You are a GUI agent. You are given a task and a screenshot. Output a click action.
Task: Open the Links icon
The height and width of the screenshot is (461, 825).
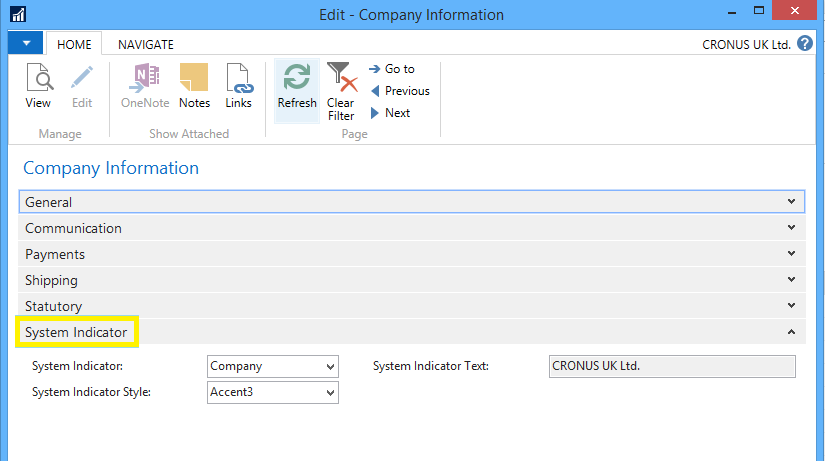(x=239, y=78)
